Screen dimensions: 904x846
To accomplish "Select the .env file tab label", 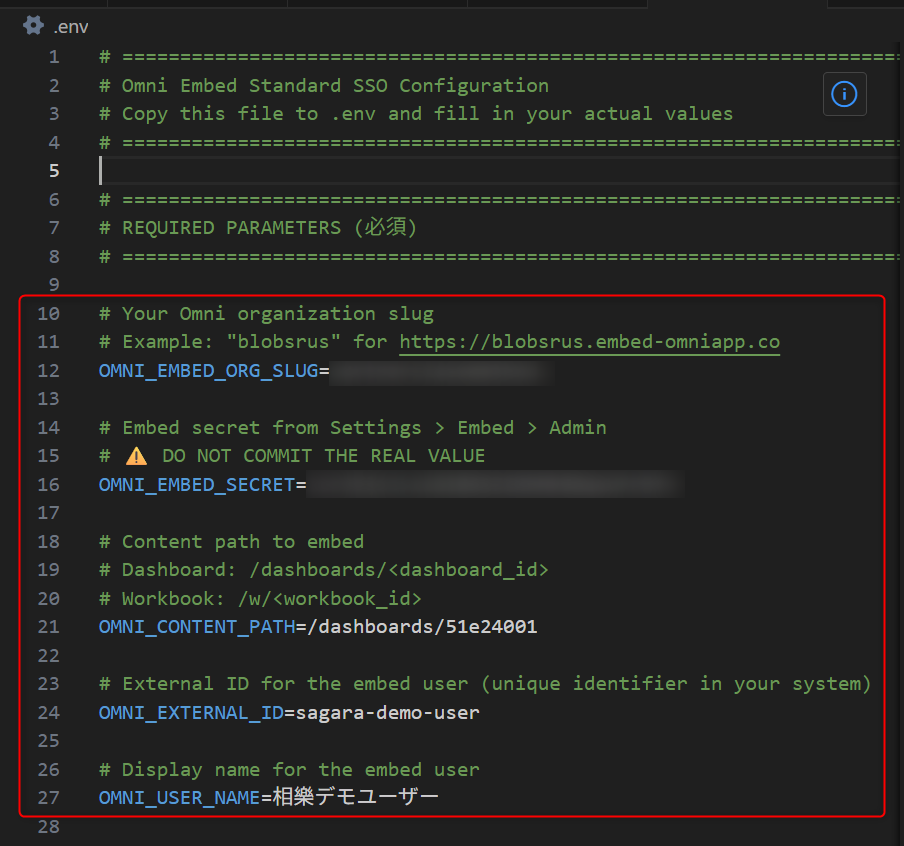I will (x=71, y=27).
